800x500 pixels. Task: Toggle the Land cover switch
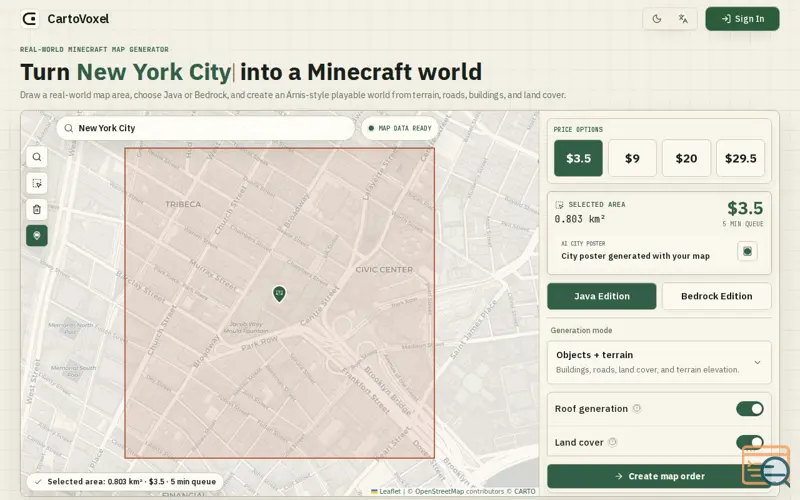click(749, 442)
